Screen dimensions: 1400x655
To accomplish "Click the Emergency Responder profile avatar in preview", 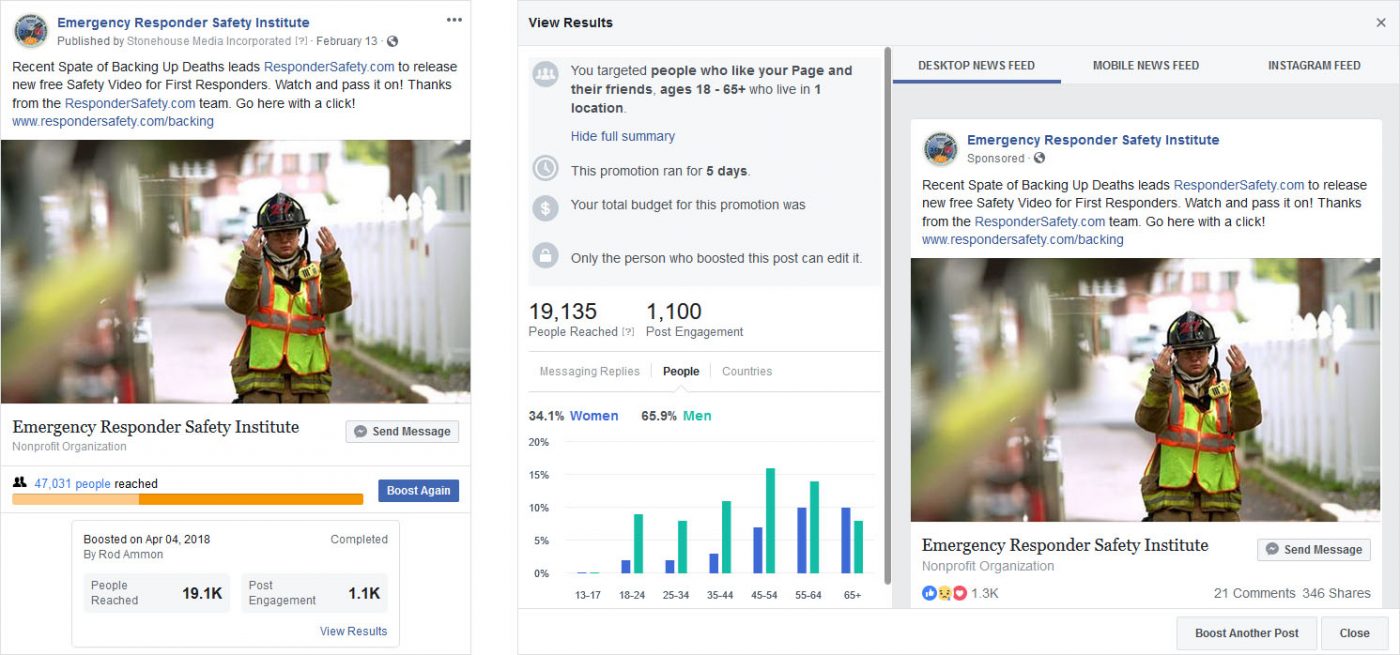I will click(x=941, y=149).
